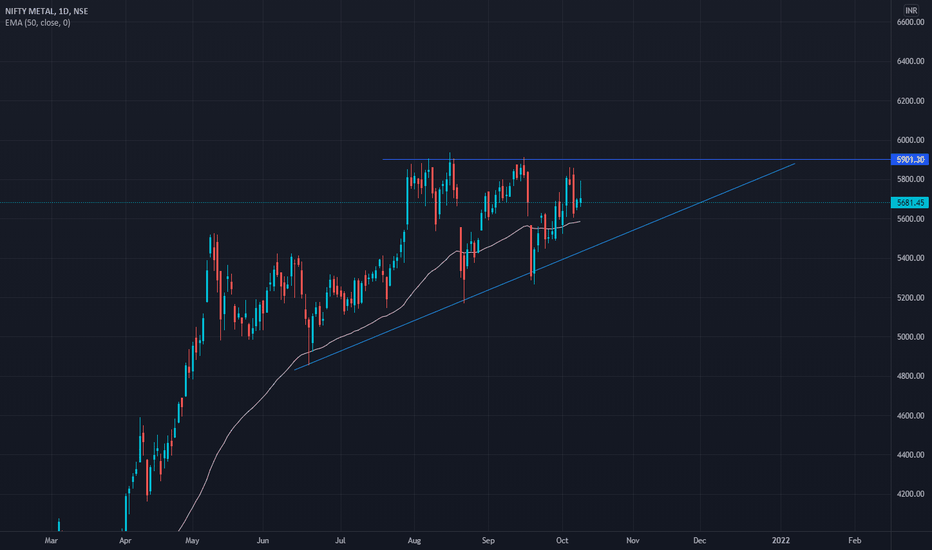Click the Sep label on time axis
932x550 pixels.
(488, 540)
